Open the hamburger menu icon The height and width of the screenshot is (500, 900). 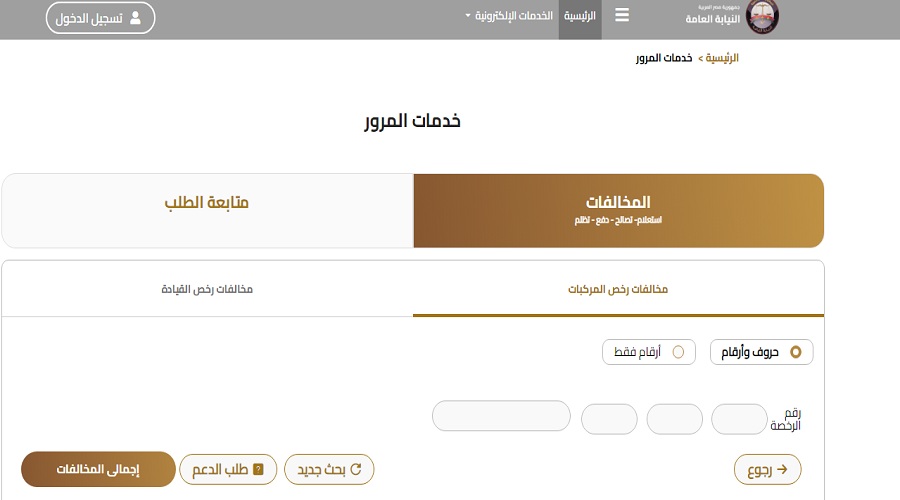tap(622, 15)
